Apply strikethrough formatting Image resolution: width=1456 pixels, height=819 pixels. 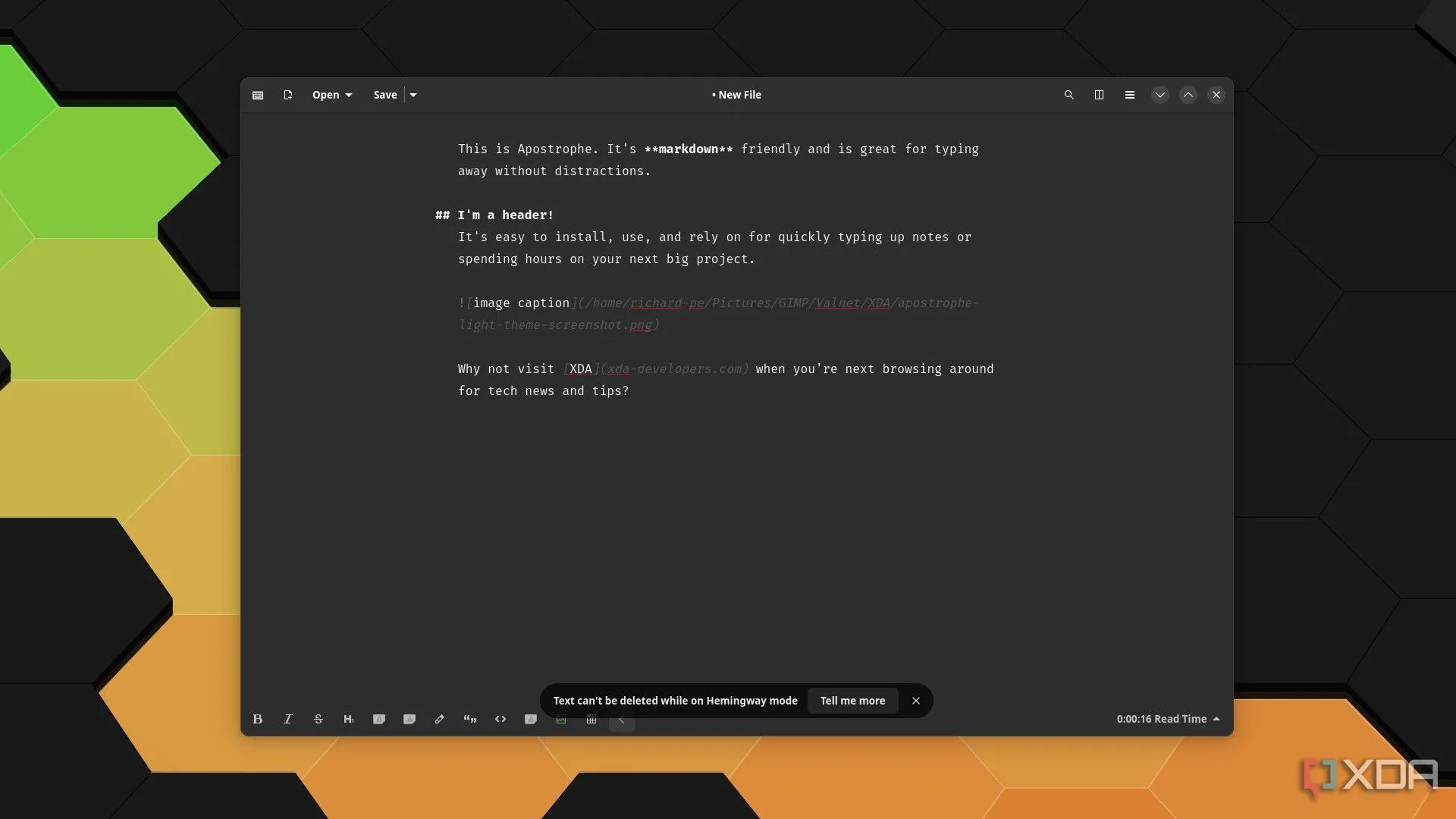coord(318,719)
